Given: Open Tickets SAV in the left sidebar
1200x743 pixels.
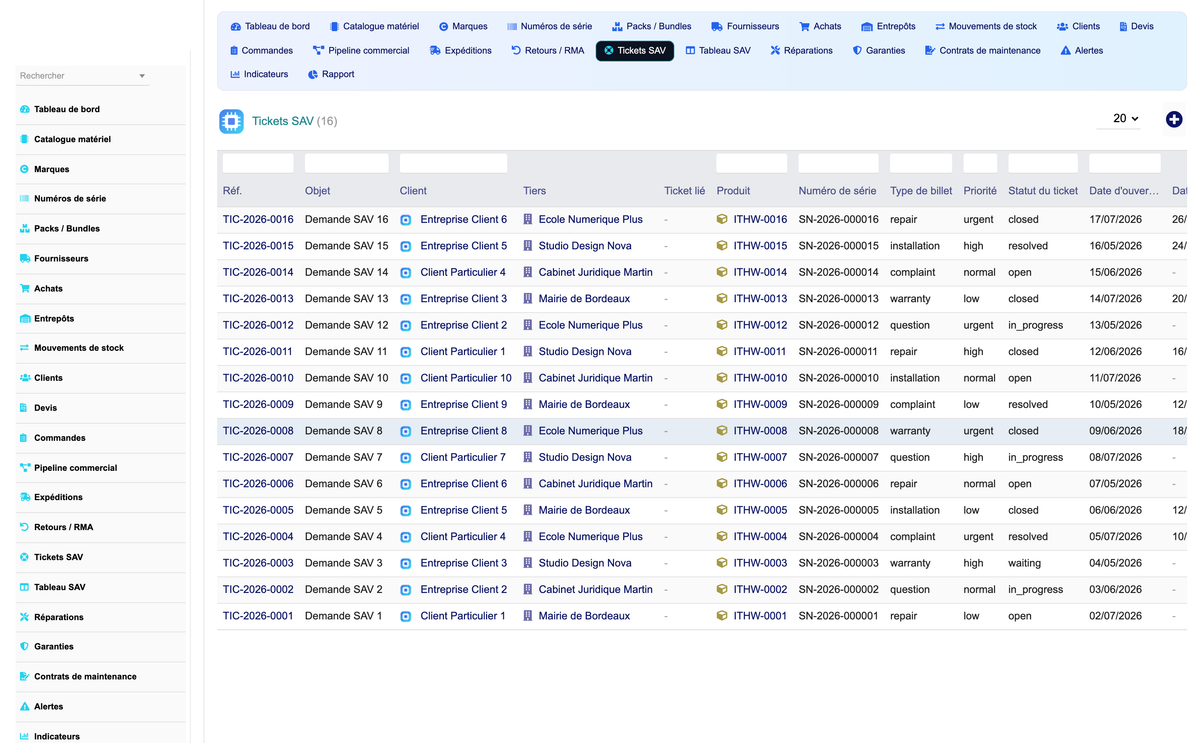Looking at the screenshot, I should [59, 557].
